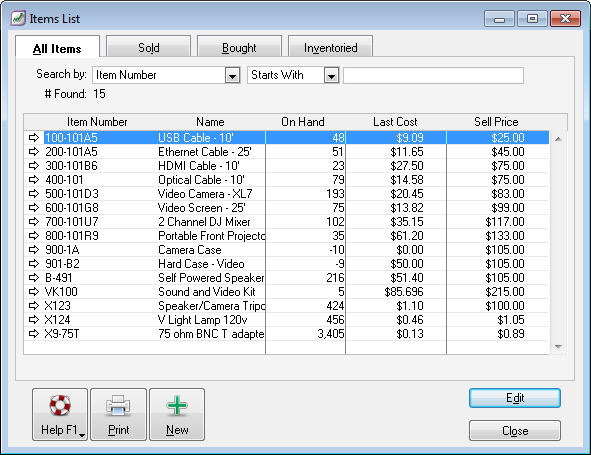This screenshot has width=591, height=455.
Task: Click the Edit button
Action: [x=515, y=398]
